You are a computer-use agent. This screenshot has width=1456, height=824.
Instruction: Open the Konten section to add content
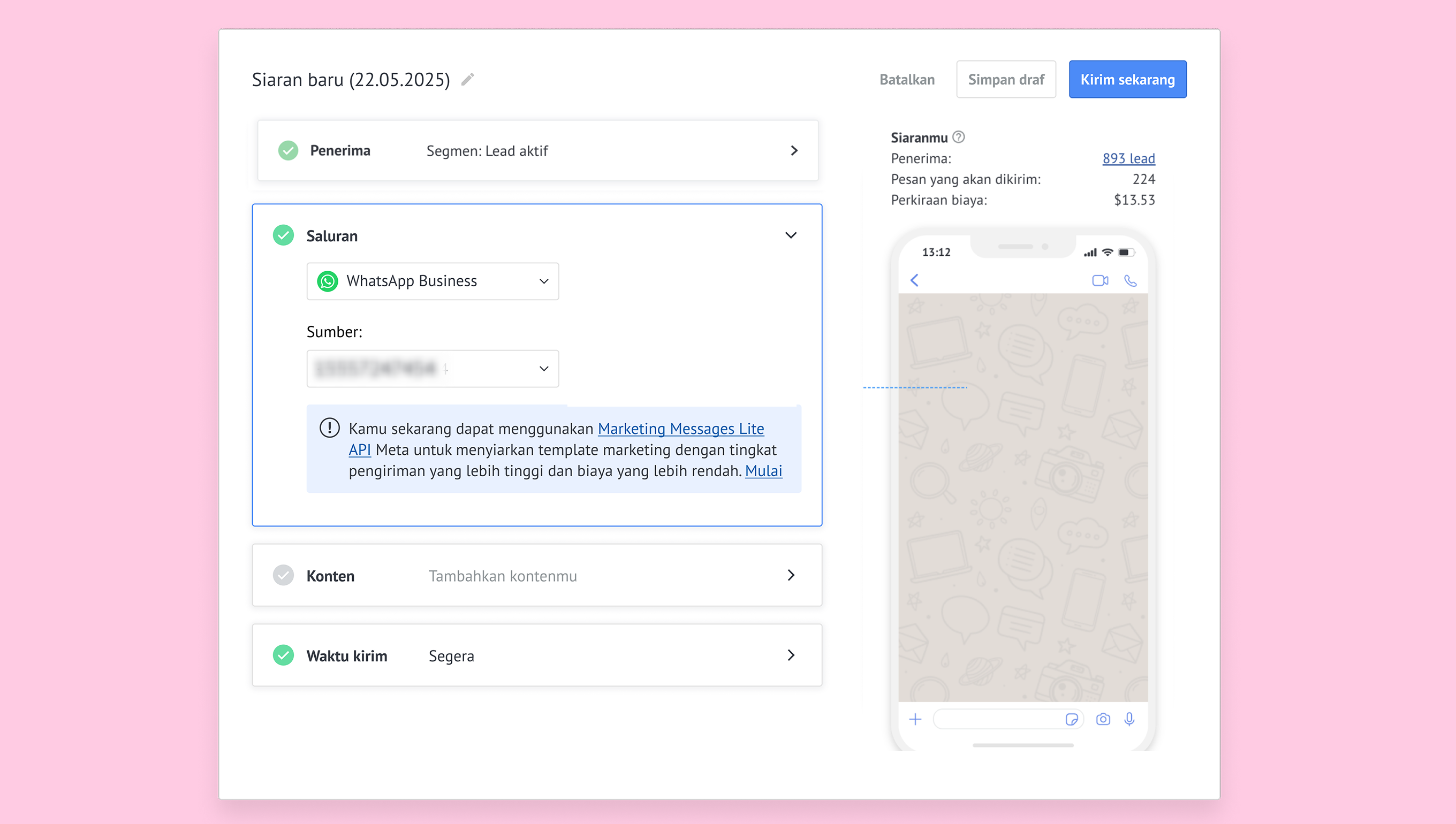tap(791, 576)
